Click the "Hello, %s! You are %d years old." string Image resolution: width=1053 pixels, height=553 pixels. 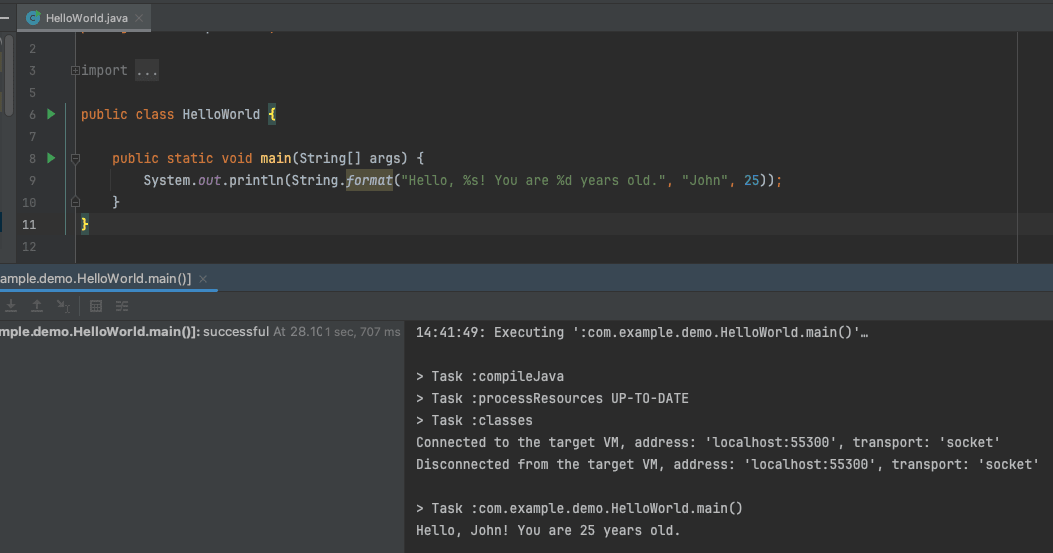(533, 180)
